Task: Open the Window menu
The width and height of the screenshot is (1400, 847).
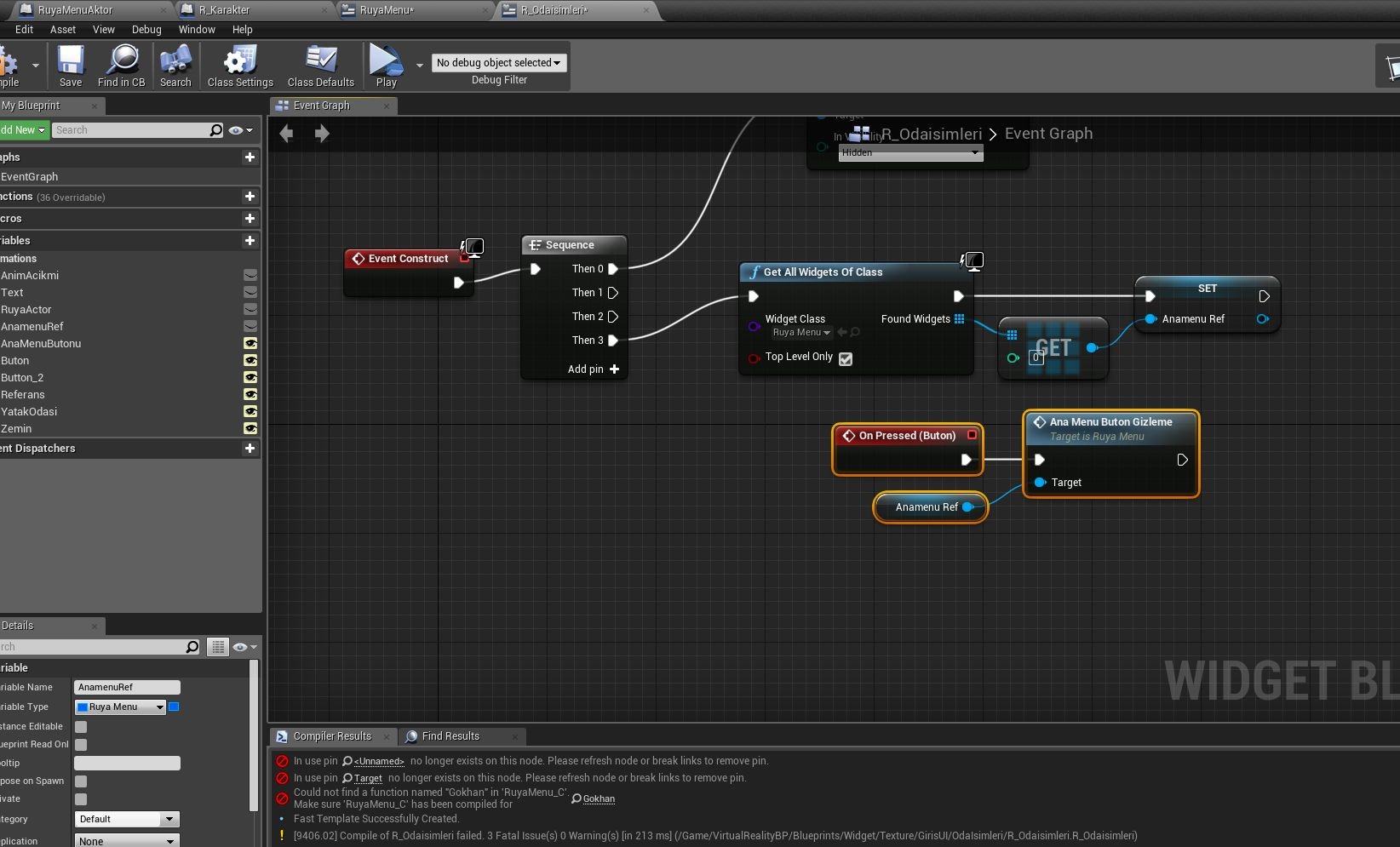Action: (197, 30)
